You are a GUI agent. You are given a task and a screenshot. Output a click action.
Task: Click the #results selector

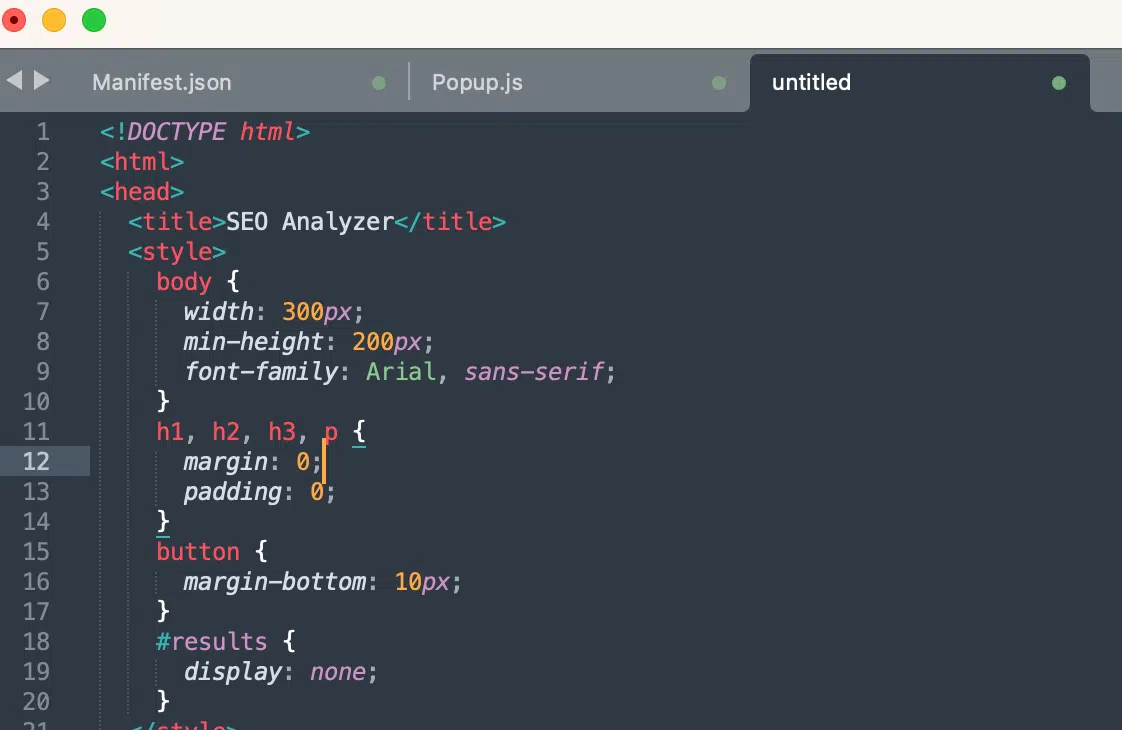211,641
